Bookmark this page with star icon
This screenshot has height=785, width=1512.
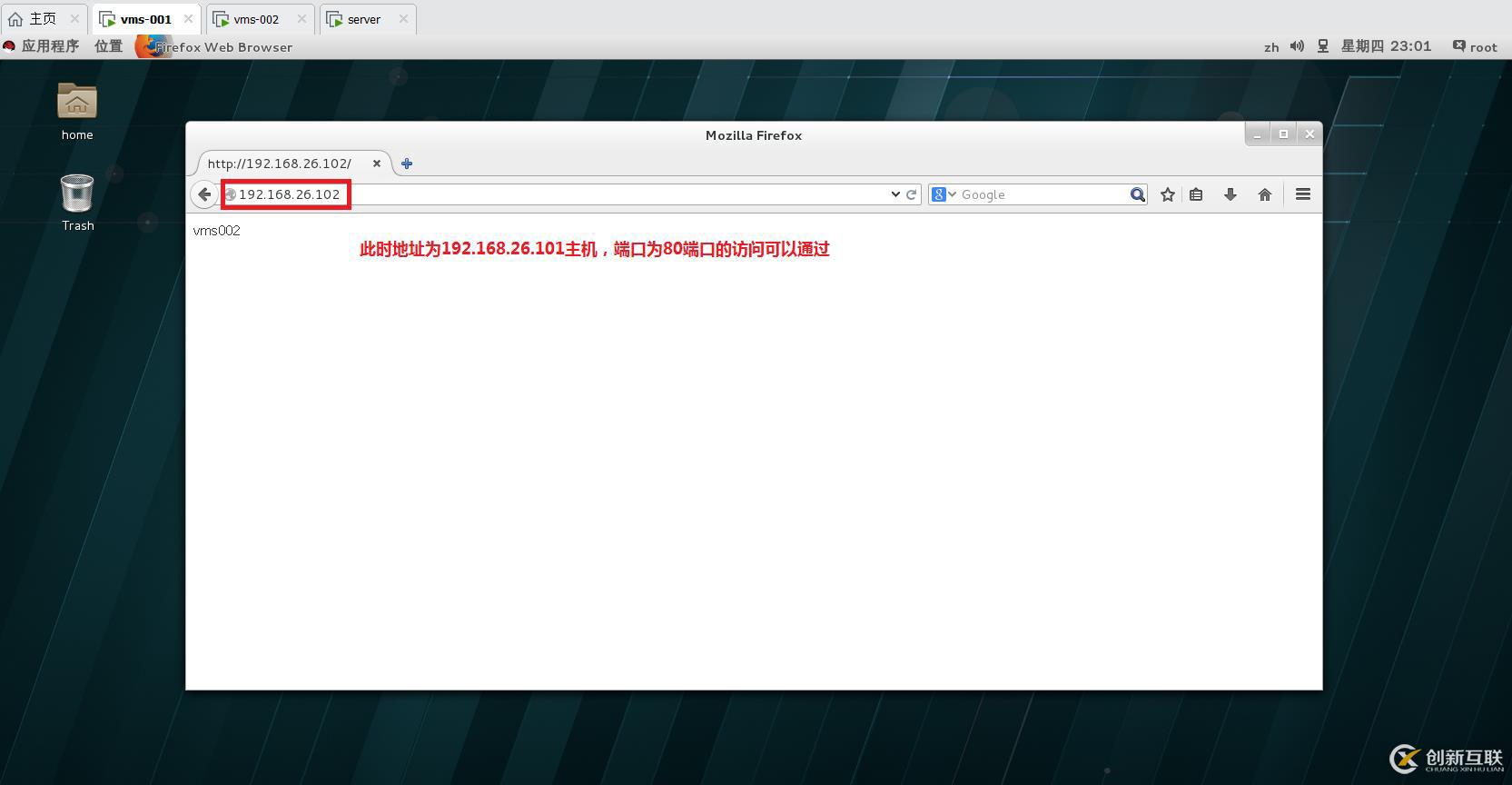tap(1168, 194)
